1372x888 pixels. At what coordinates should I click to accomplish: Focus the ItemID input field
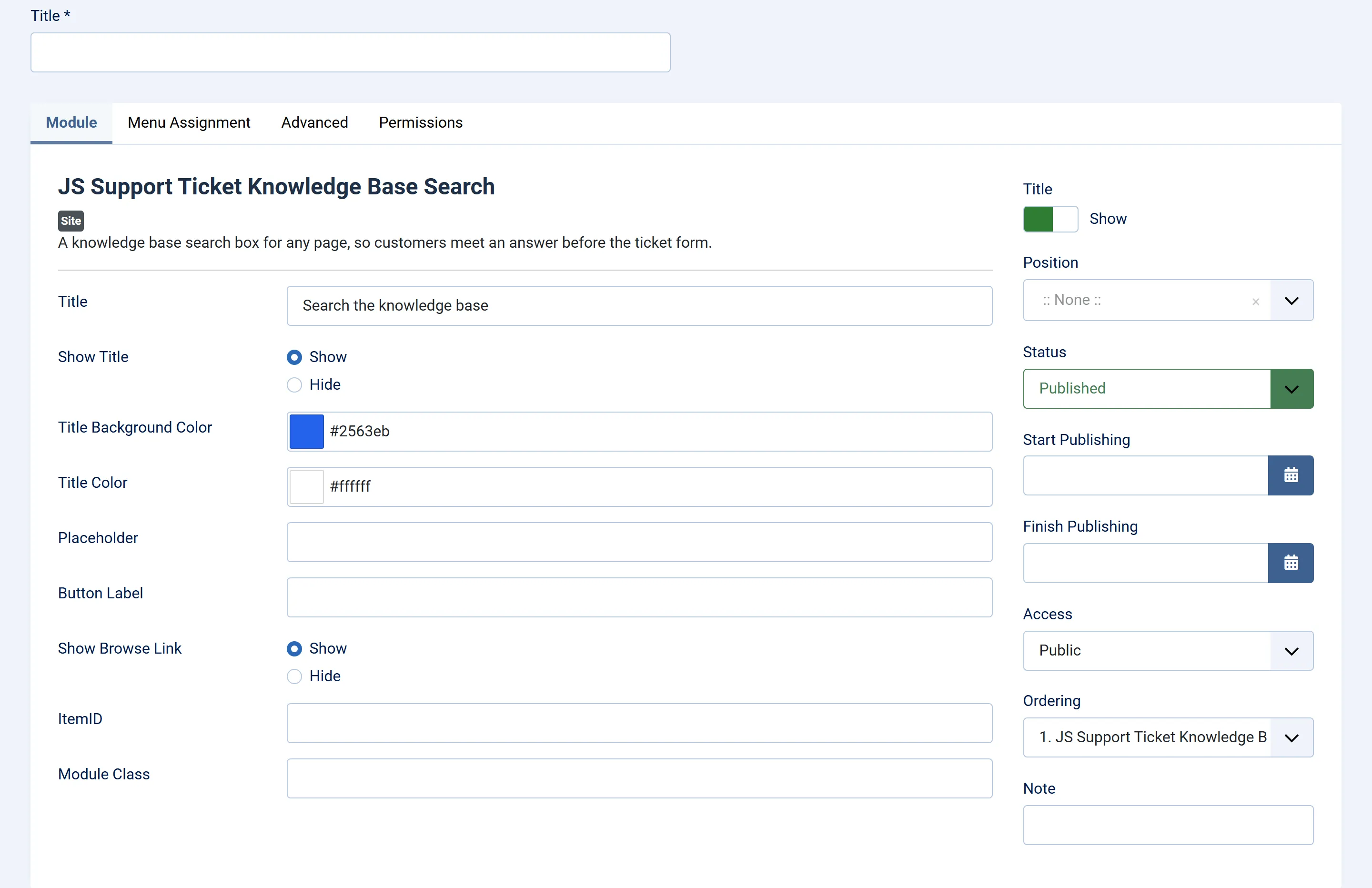click(639, 723)
